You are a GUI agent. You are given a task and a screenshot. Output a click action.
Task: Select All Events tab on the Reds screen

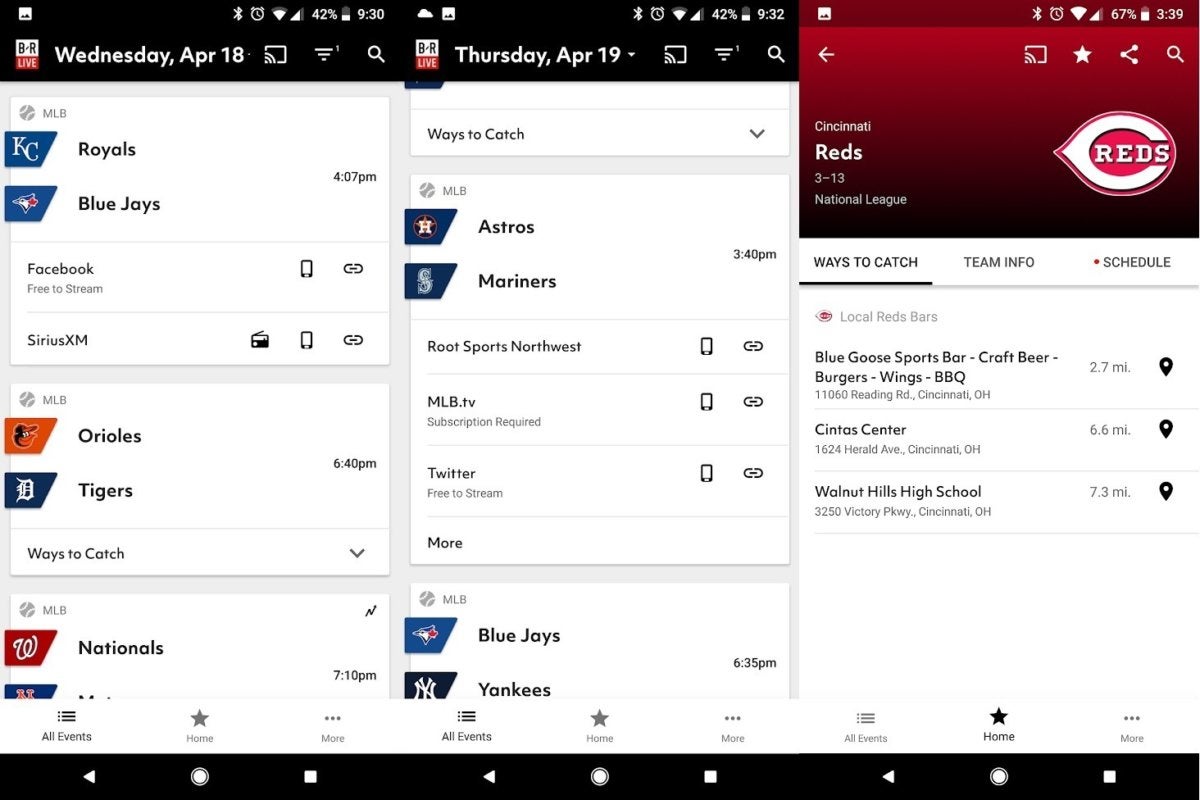866,726
